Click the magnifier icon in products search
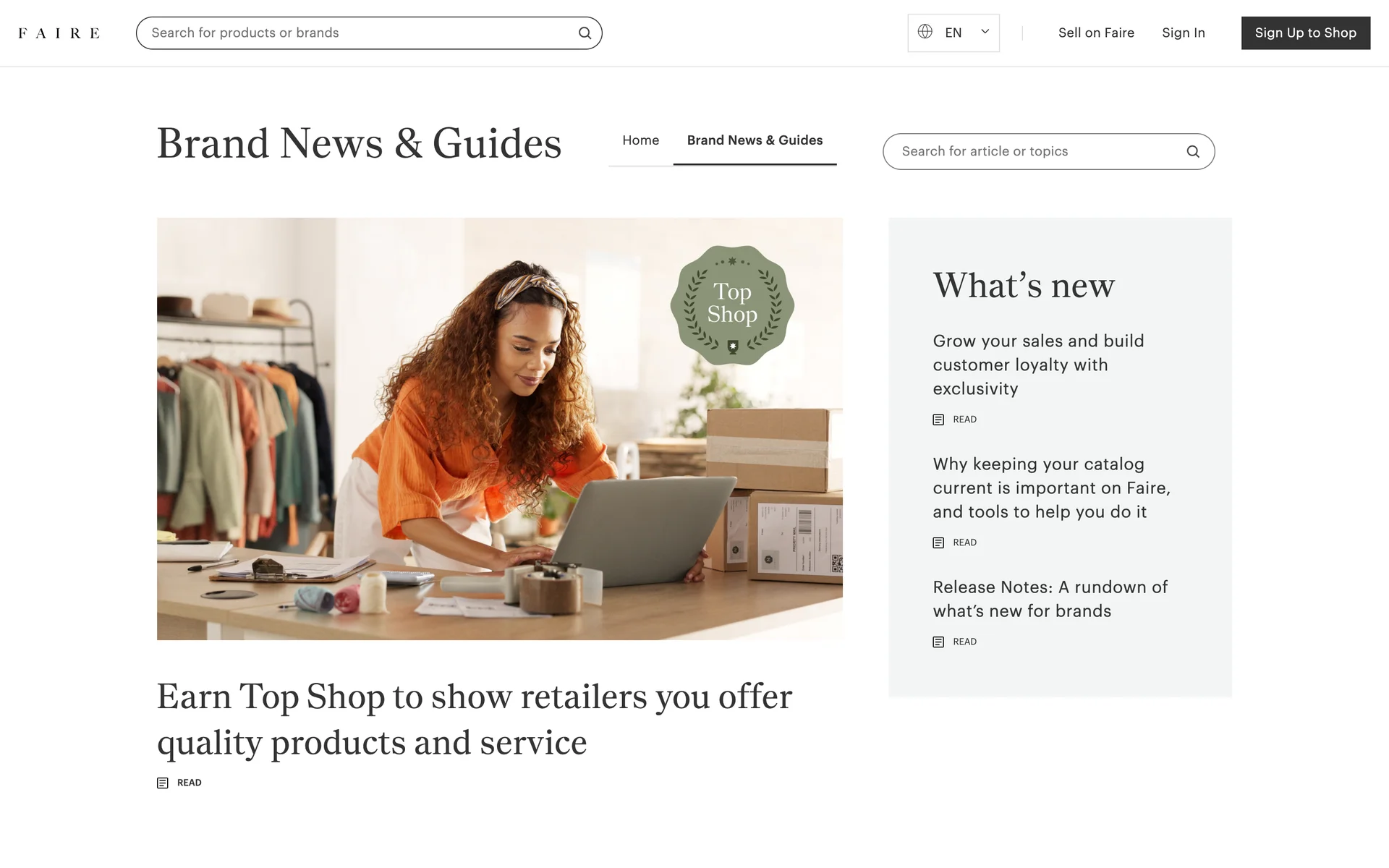The width and height of the screenshot is (1389, 868). pyautogui.click(x=585, y=33)
